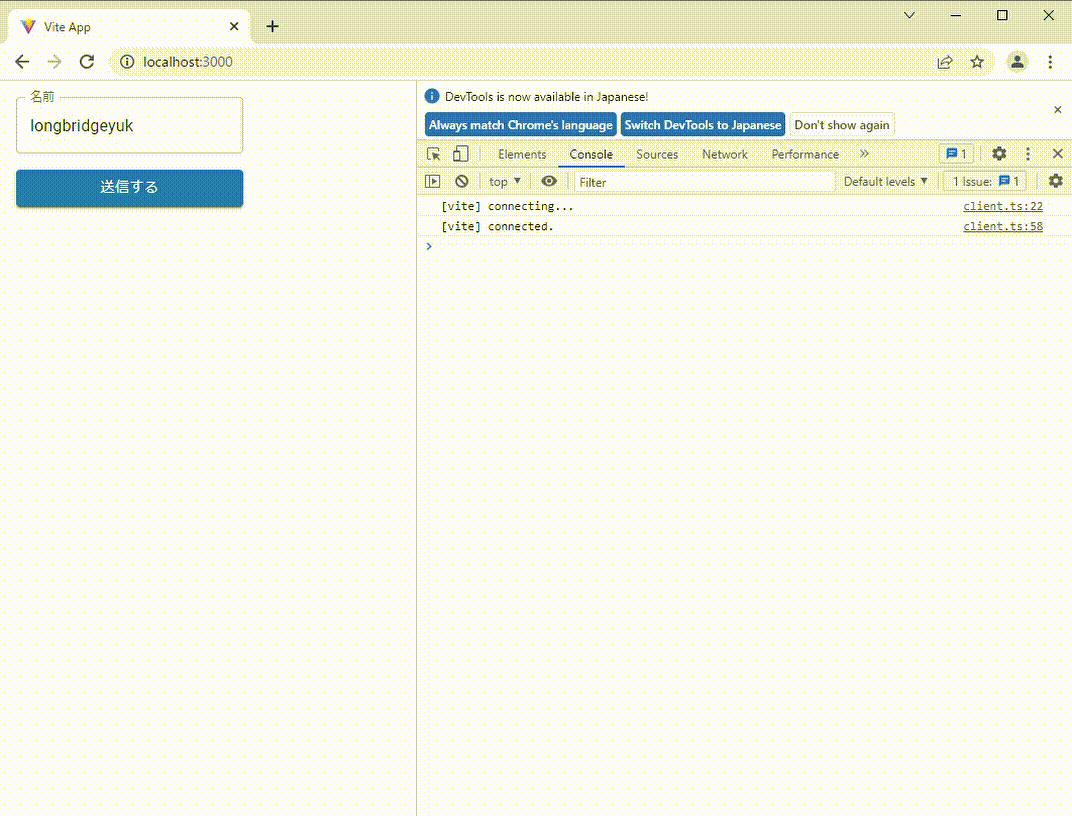The image size is (1072, 816).
Task: Open the DevTools three-dot customize menu
Action: (1027, 154)
